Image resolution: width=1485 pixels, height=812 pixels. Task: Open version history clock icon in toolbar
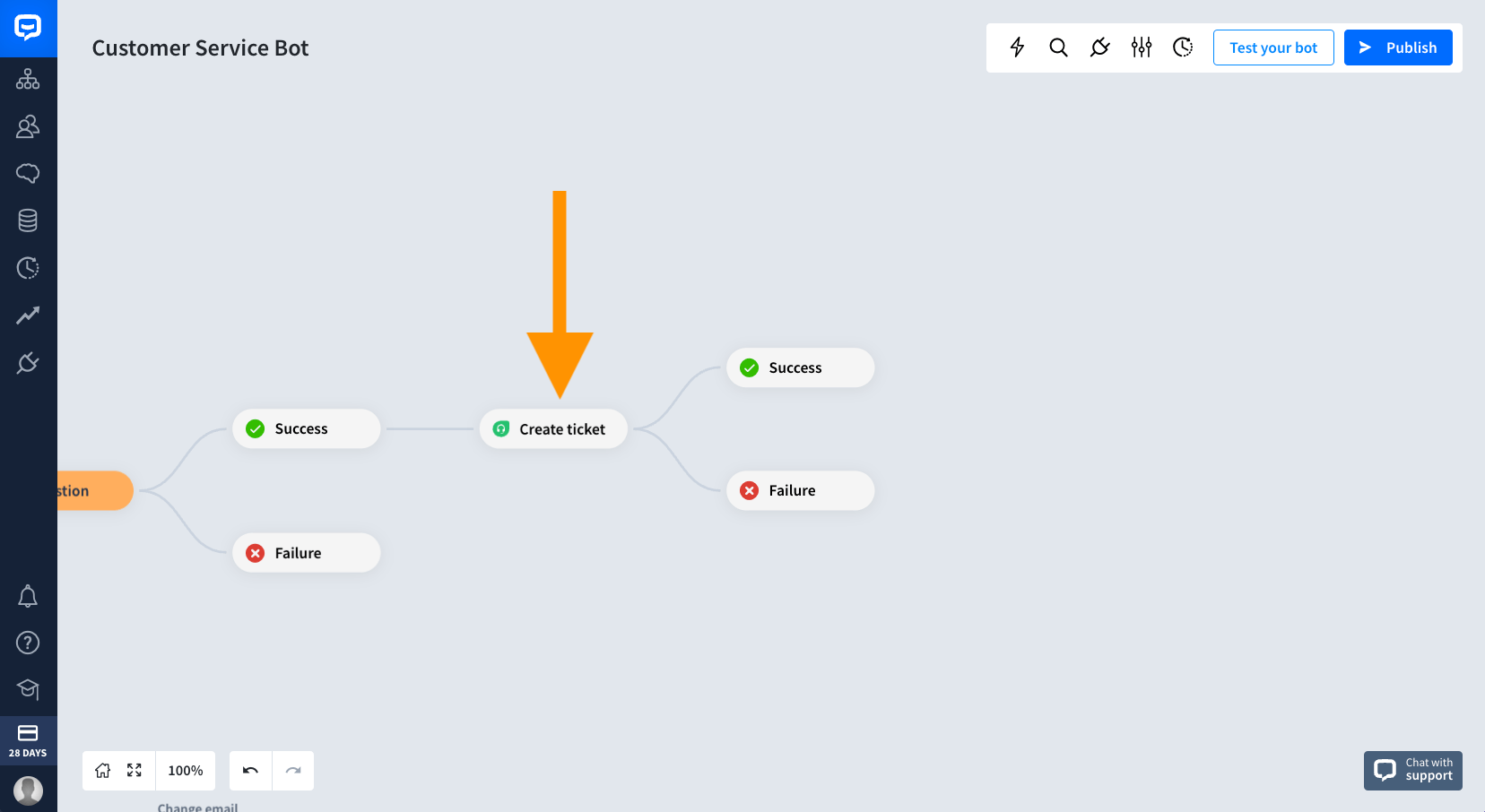click(x=1183, y=48)
